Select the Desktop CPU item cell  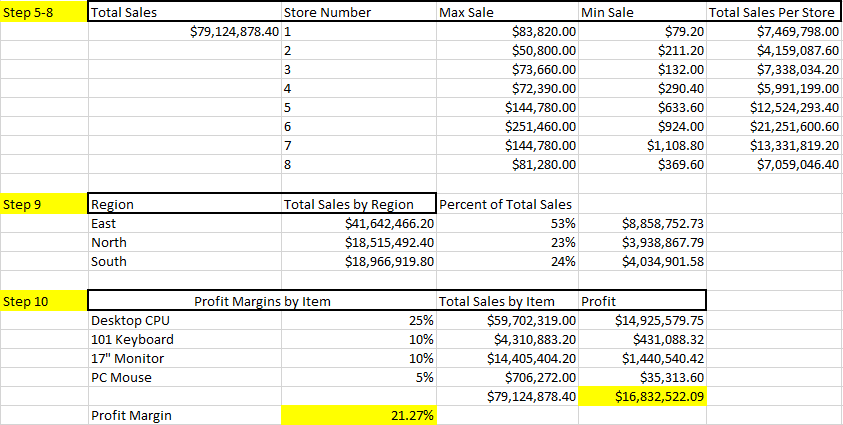pyautogui.click(x=185, y=320)
